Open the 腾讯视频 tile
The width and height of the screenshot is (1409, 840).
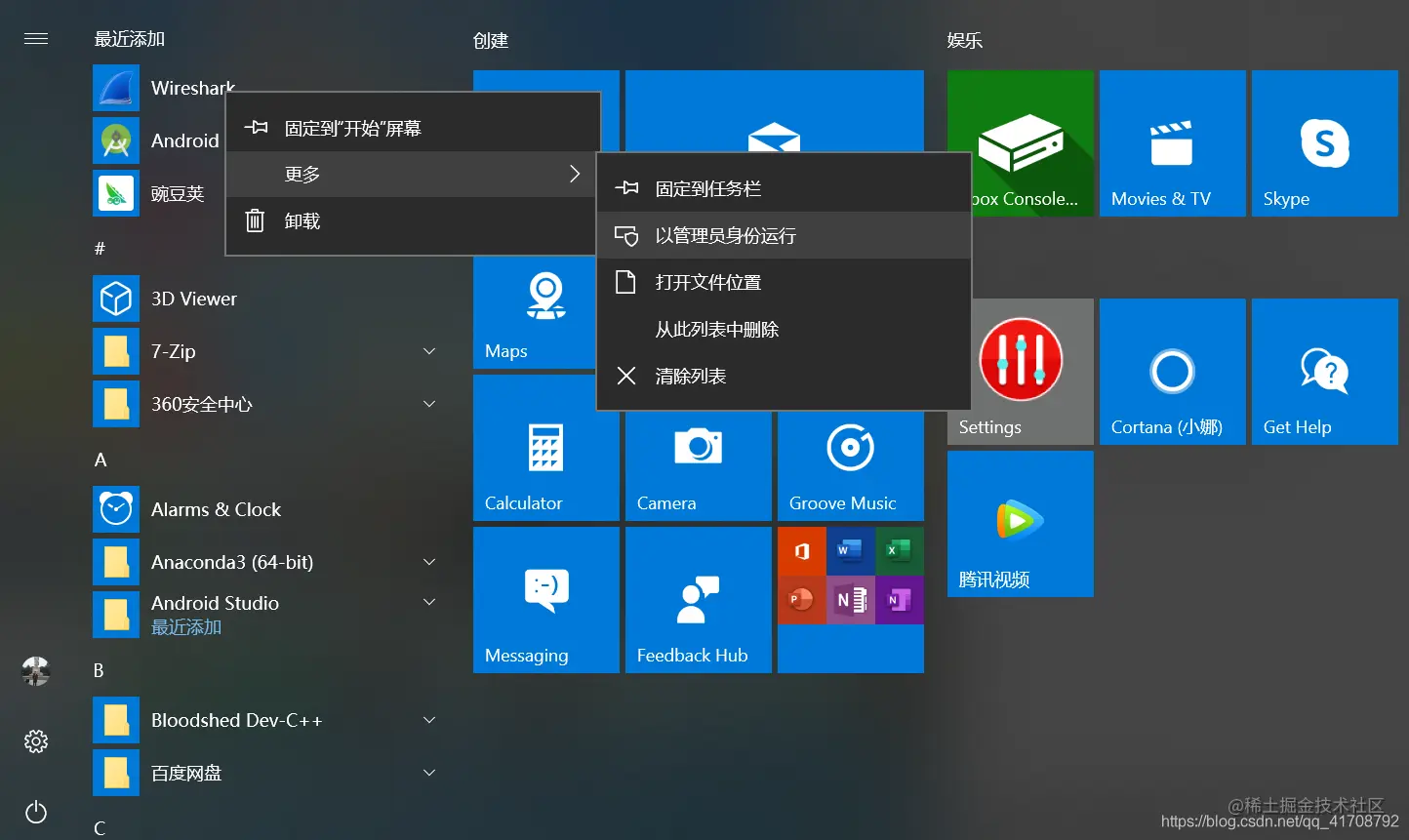[x=1021, y=524]
